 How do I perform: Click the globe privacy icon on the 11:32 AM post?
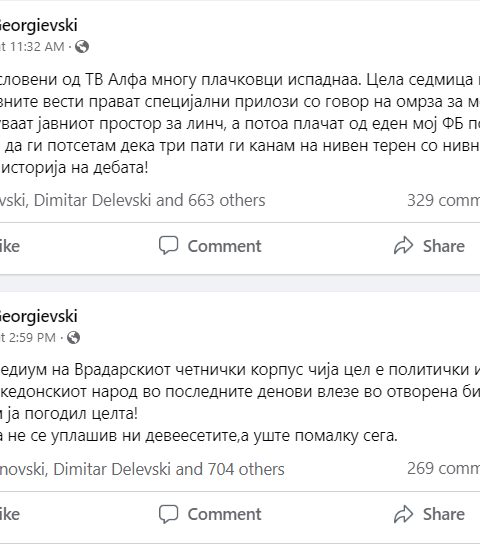click(82, 46)
